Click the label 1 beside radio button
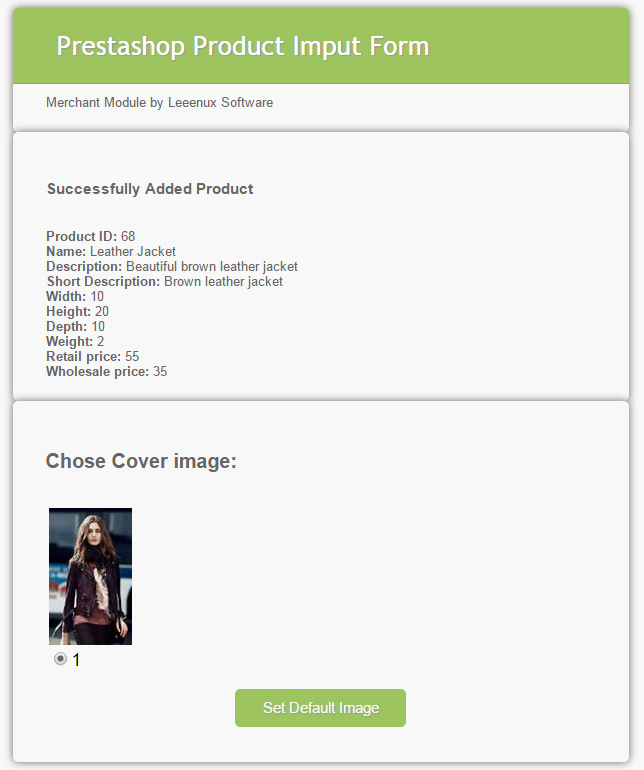 (76, 660)
